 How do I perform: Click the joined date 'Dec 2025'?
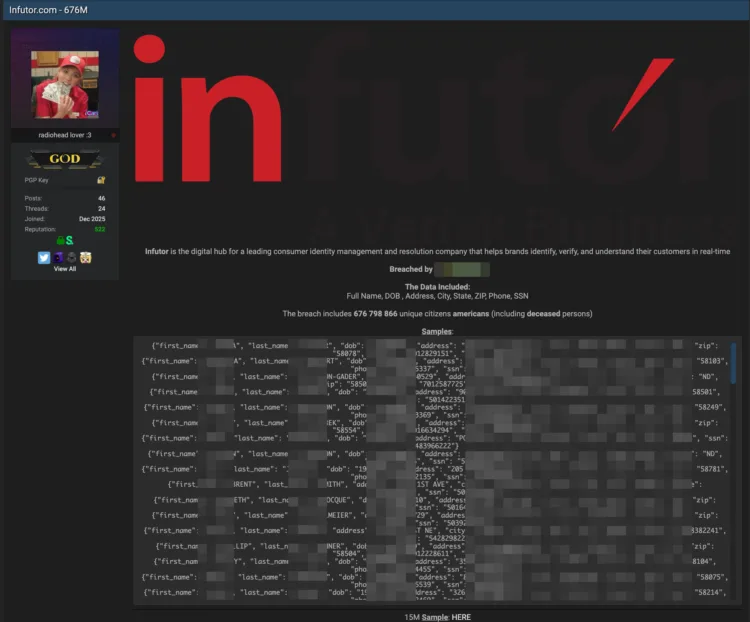pyautogui.click(x=92, y=219)
